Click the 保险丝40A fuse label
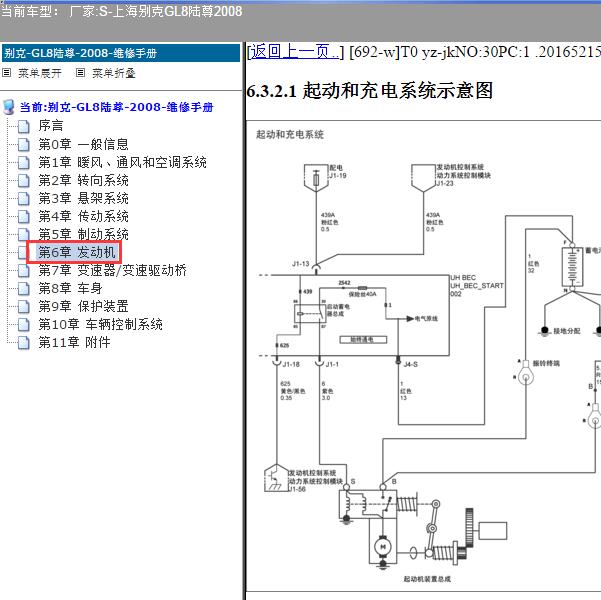 point(362,294)
